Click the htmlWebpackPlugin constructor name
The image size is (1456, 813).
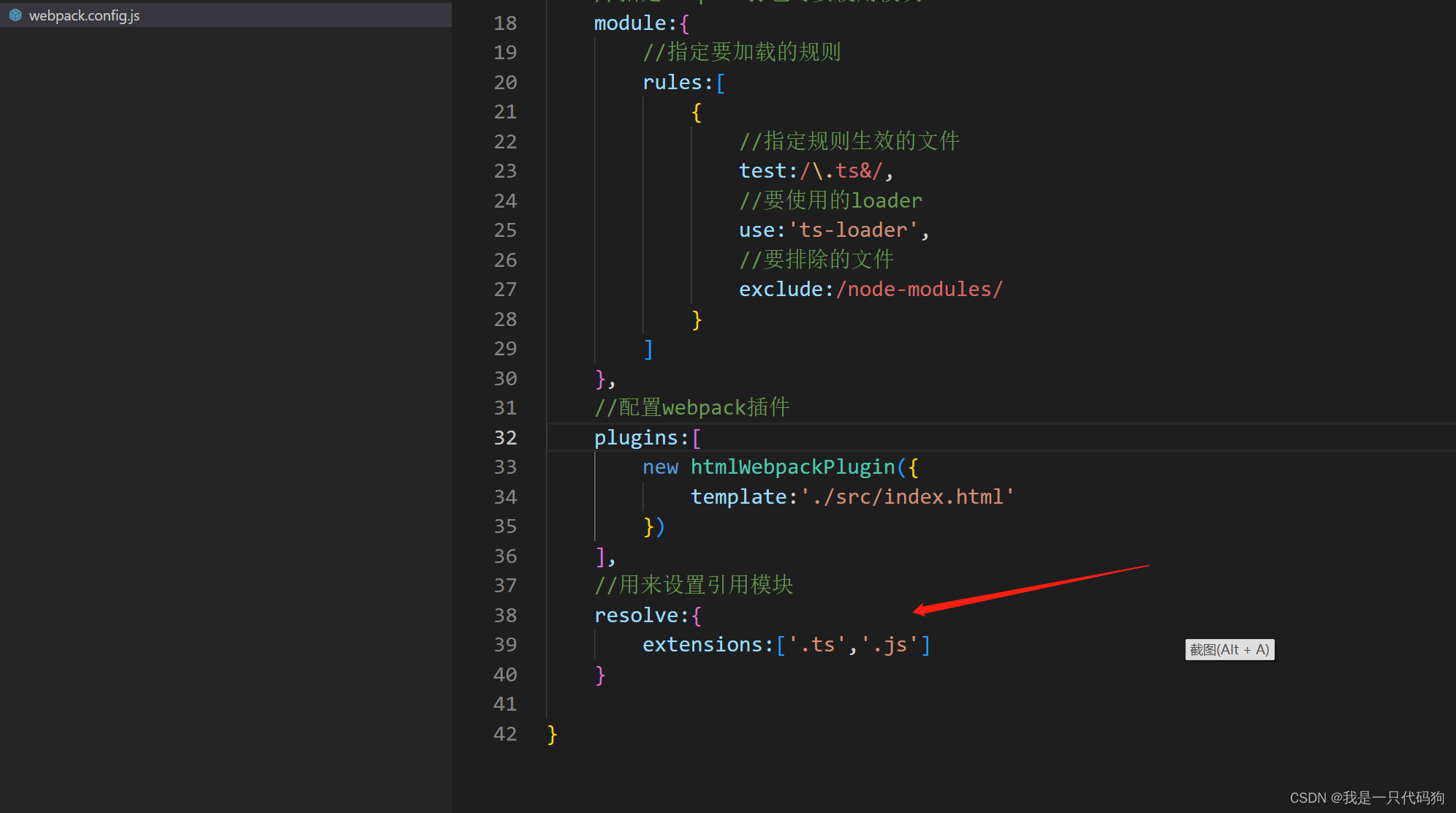pyautogui.click(x=794, y=466)
